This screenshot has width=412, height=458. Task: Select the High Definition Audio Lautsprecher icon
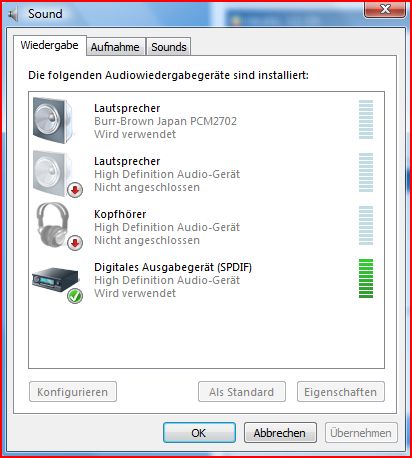[53, 173]
